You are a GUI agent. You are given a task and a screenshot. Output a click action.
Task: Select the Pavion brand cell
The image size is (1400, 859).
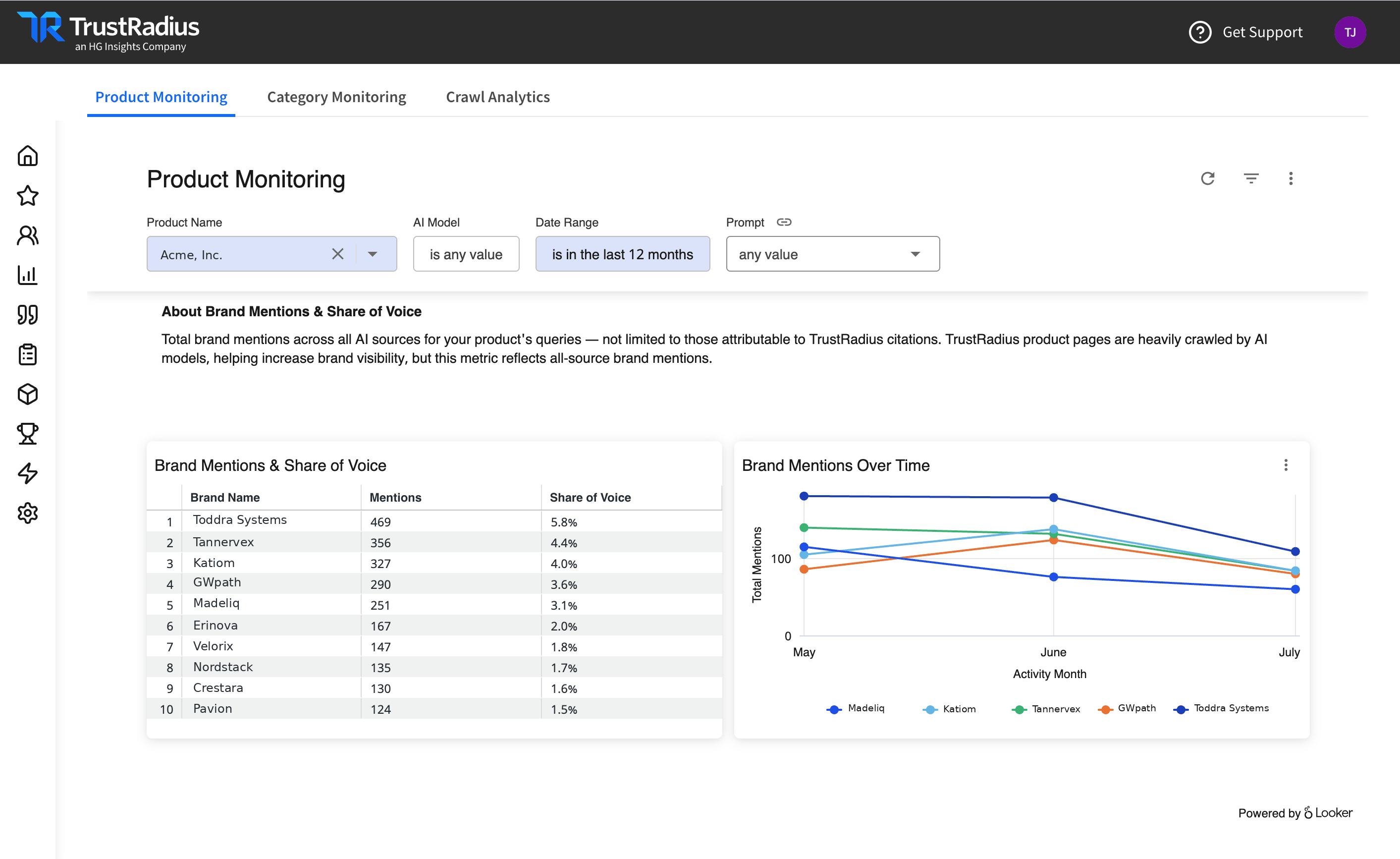click(271, 708)
